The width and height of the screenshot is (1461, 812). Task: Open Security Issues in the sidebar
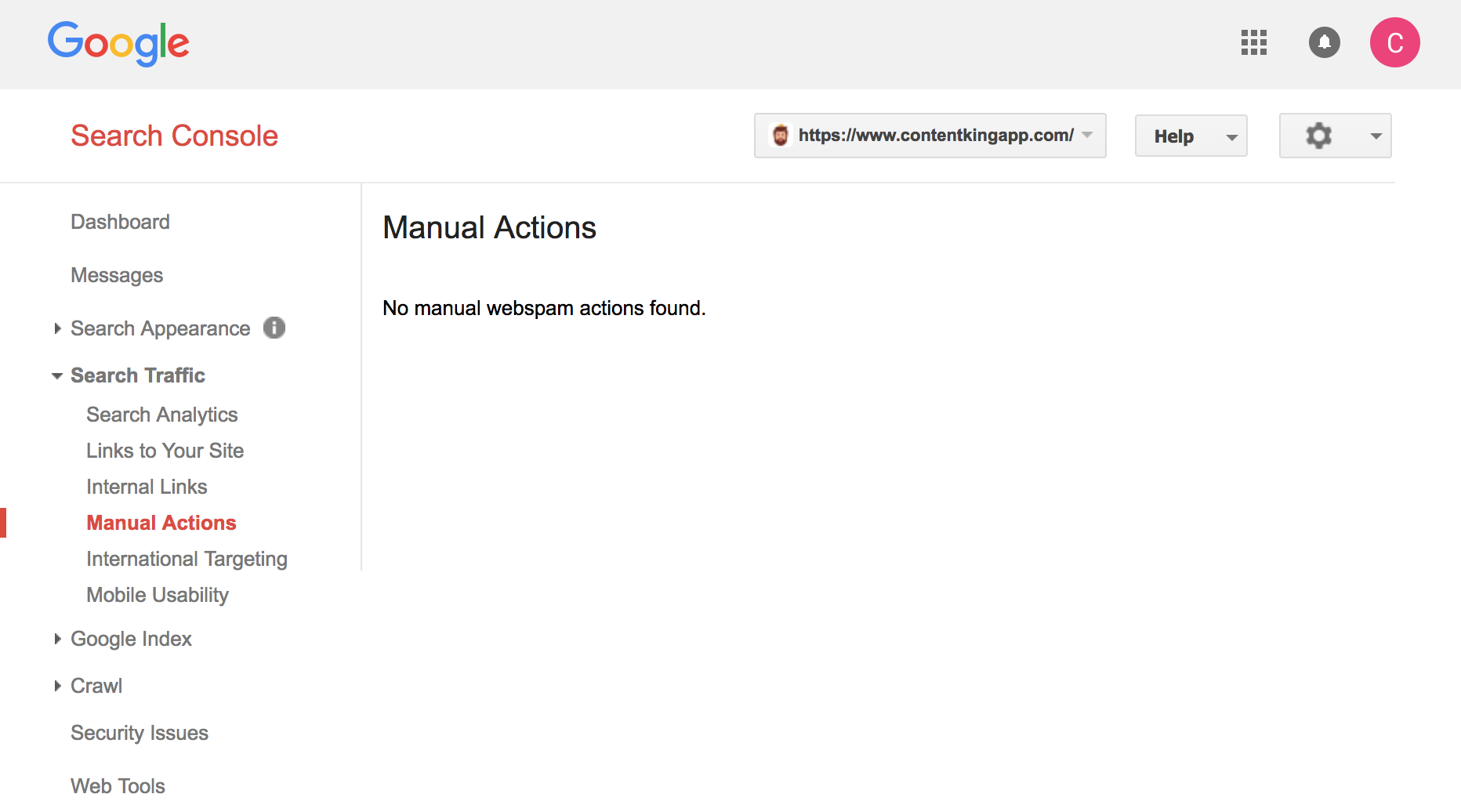[140, 733]
